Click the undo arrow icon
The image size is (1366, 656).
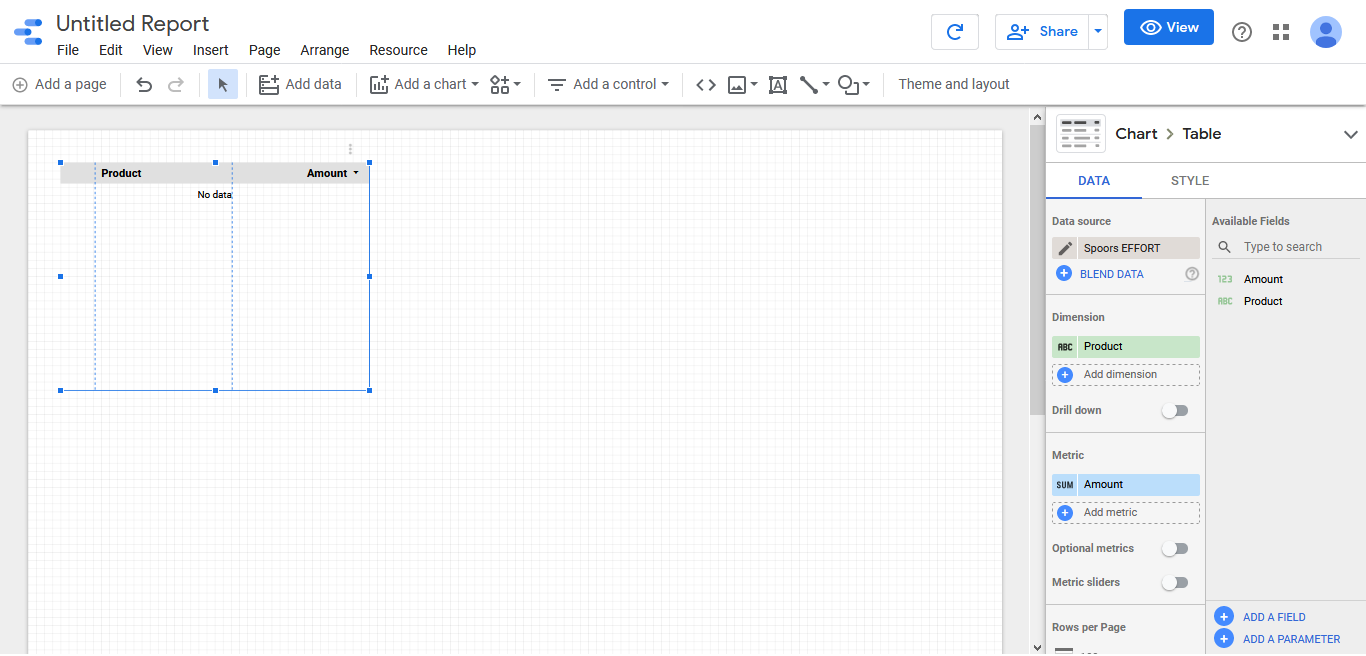click(x=144, y=85)
